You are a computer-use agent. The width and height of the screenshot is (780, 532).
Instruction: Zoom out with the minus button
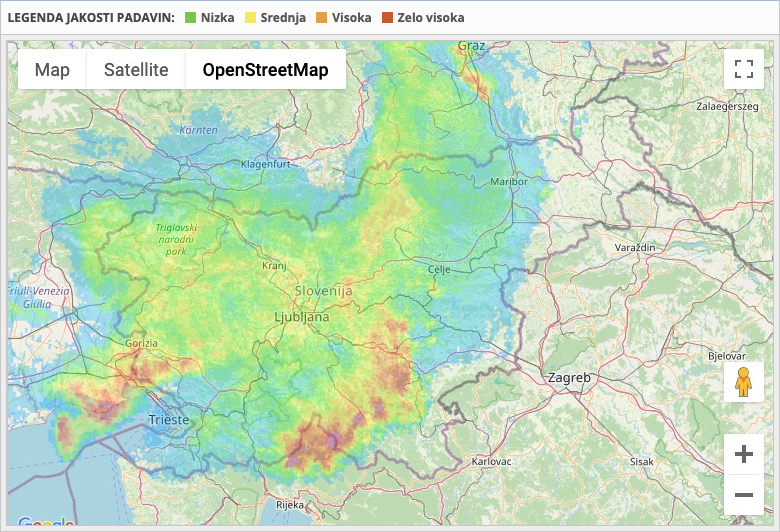tap(743, 495)
